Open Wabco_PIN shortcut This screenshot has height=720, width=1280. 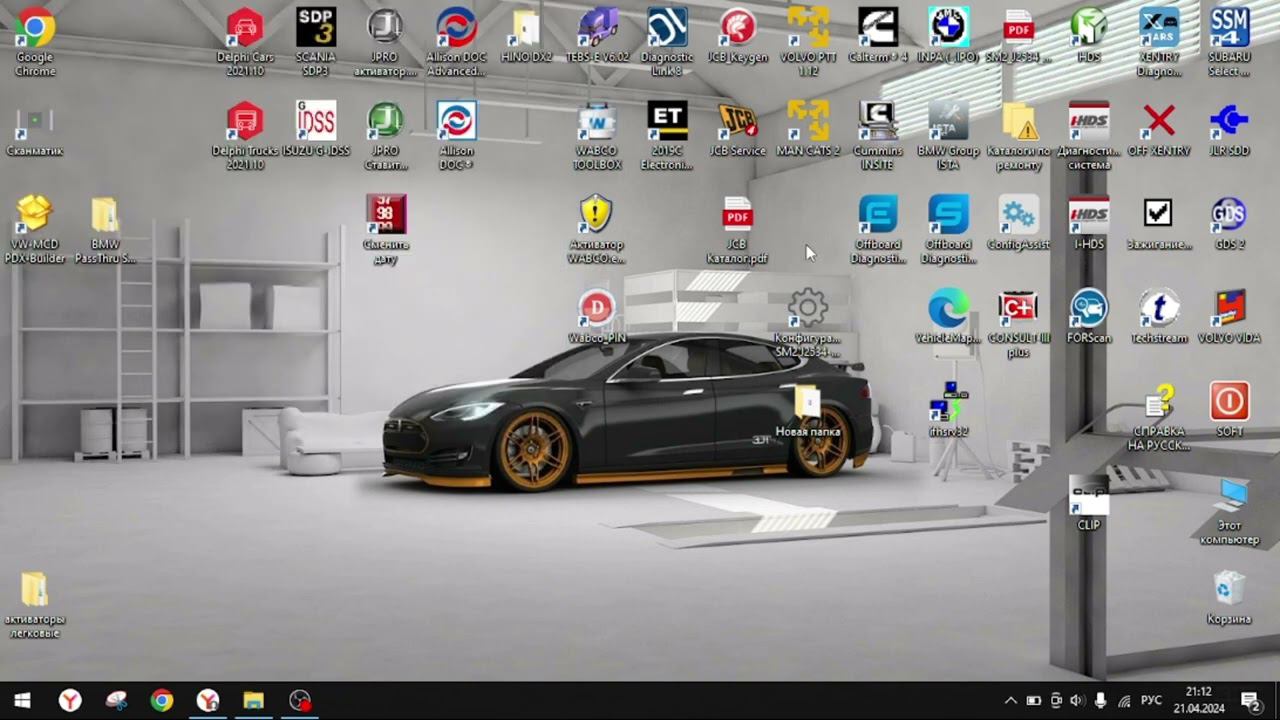point(598,316)
